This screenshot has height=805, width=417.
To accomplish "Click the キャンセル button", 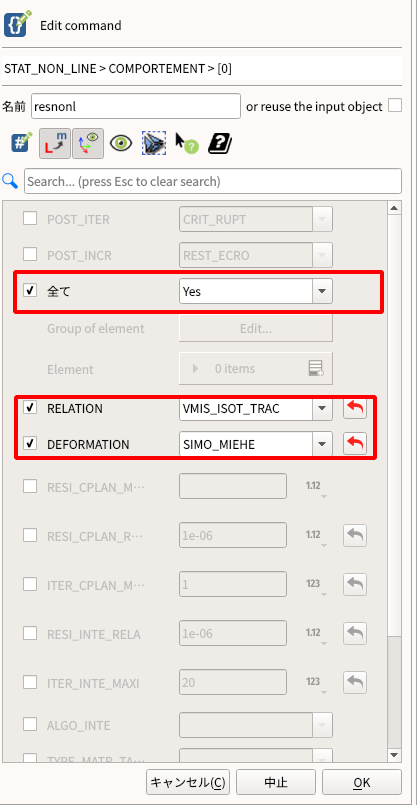I will pyautogui.click(x=188, y=782).
